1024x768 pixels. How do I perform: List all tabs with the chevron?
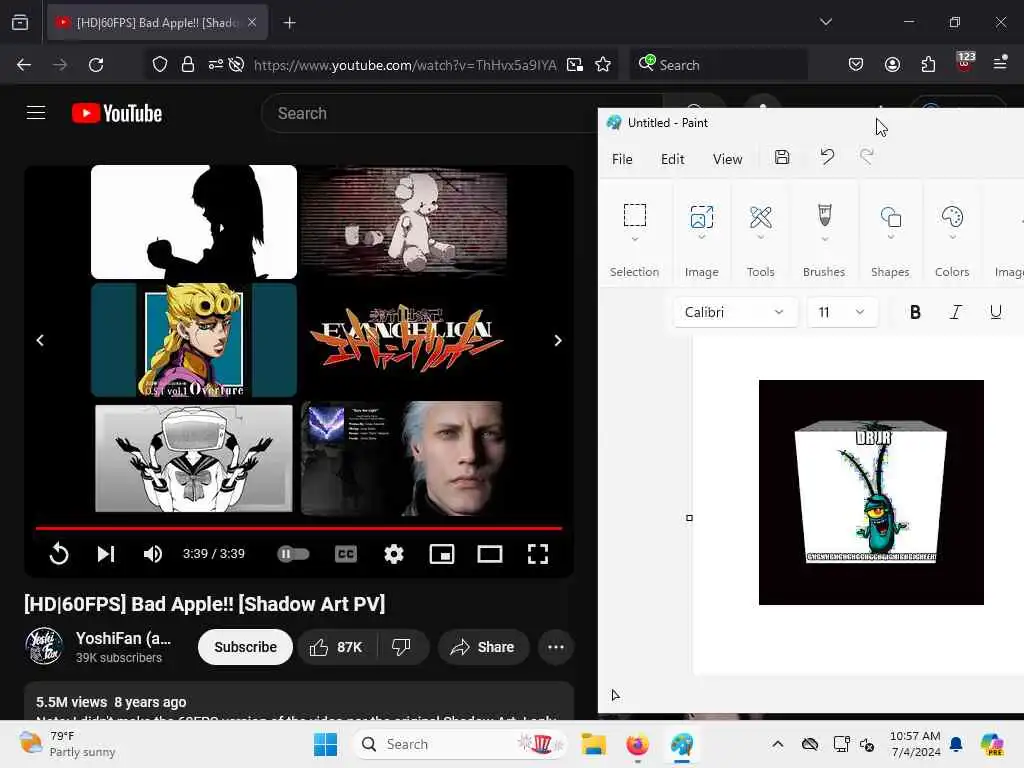[825, 22]
